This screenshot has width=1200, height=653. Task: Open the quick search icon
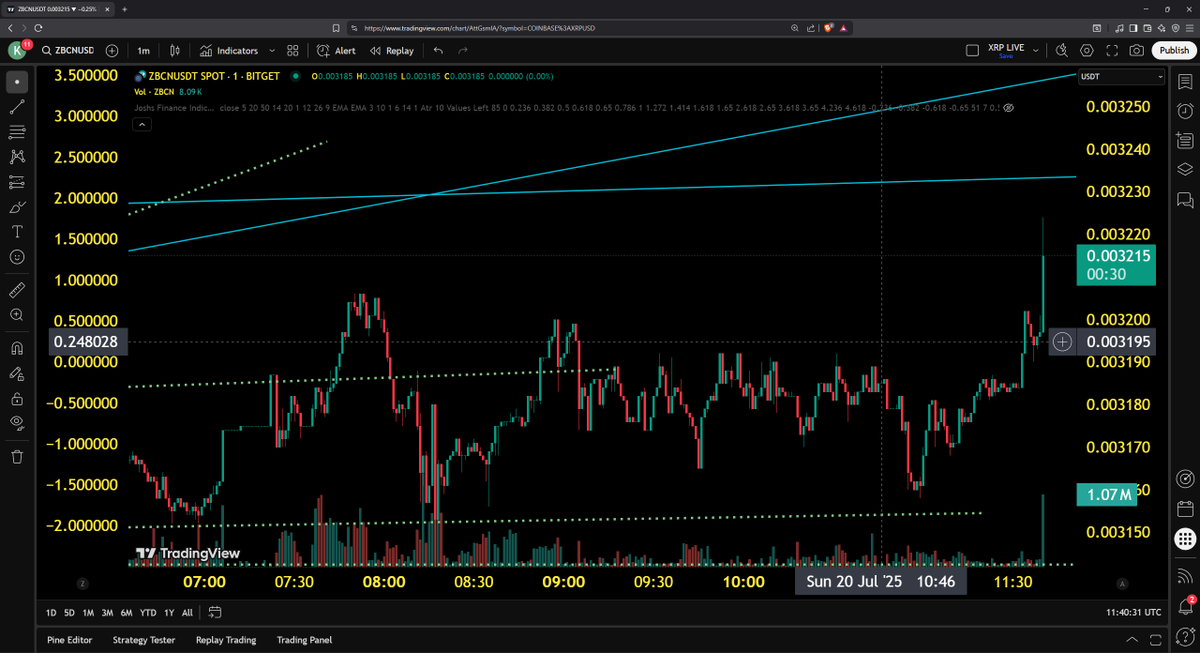[x=1062, y=50]
